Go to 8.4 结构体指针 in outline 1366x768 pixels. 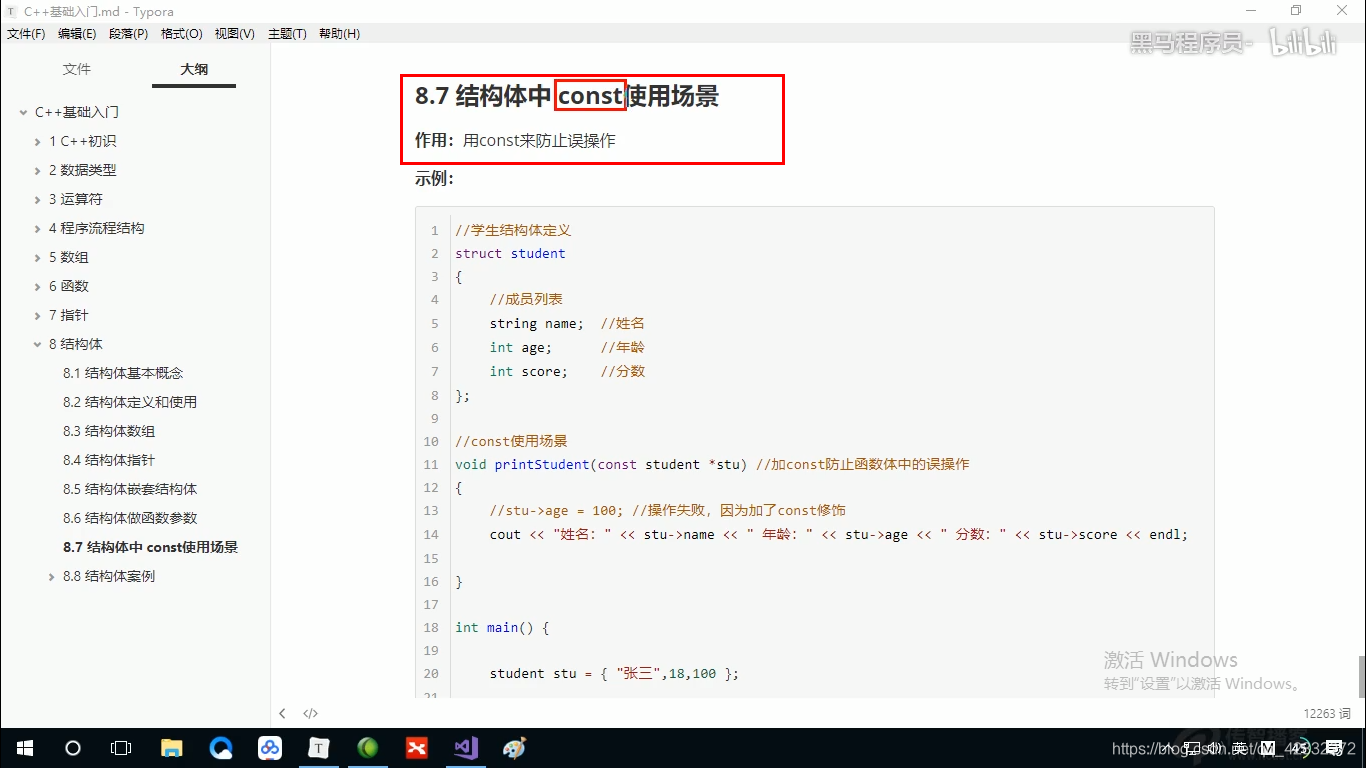coord(109,460)
